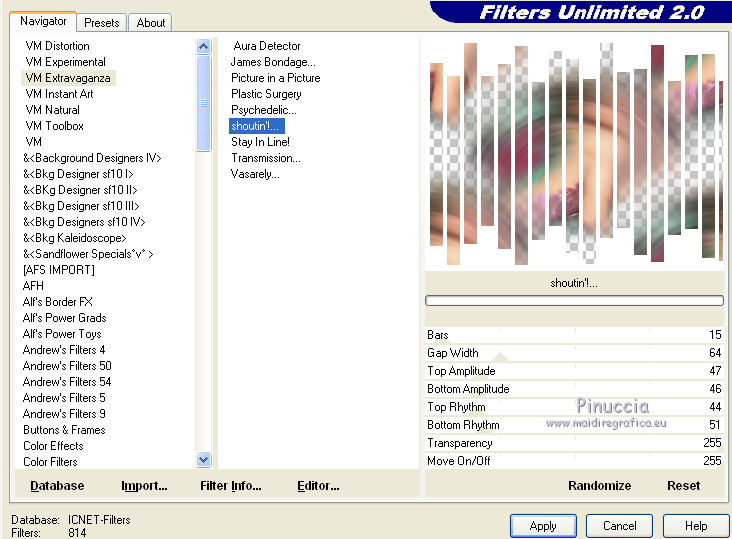Select BKg Designer sf10 II category
The image size is (732, 539).
pos(80,189)
